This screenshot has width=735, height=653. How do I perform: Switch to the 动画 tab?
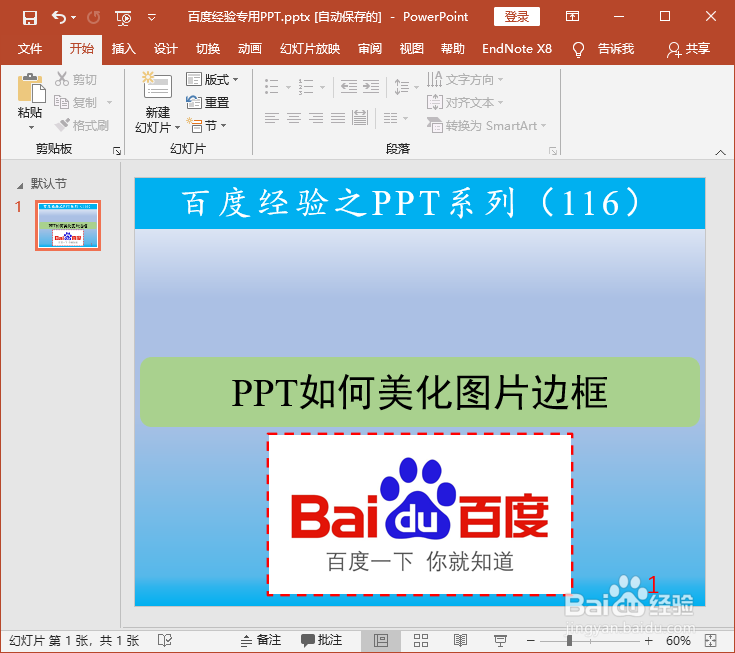click(x=249, y=49)
